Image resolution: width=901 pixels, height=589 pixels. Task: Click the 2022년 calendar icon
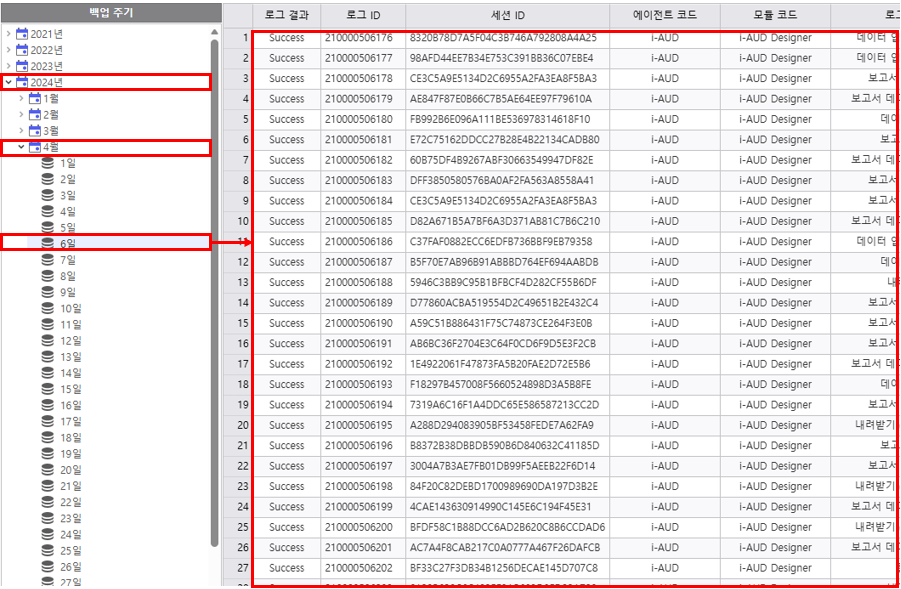pyautogui.click(x=22, y=50)
